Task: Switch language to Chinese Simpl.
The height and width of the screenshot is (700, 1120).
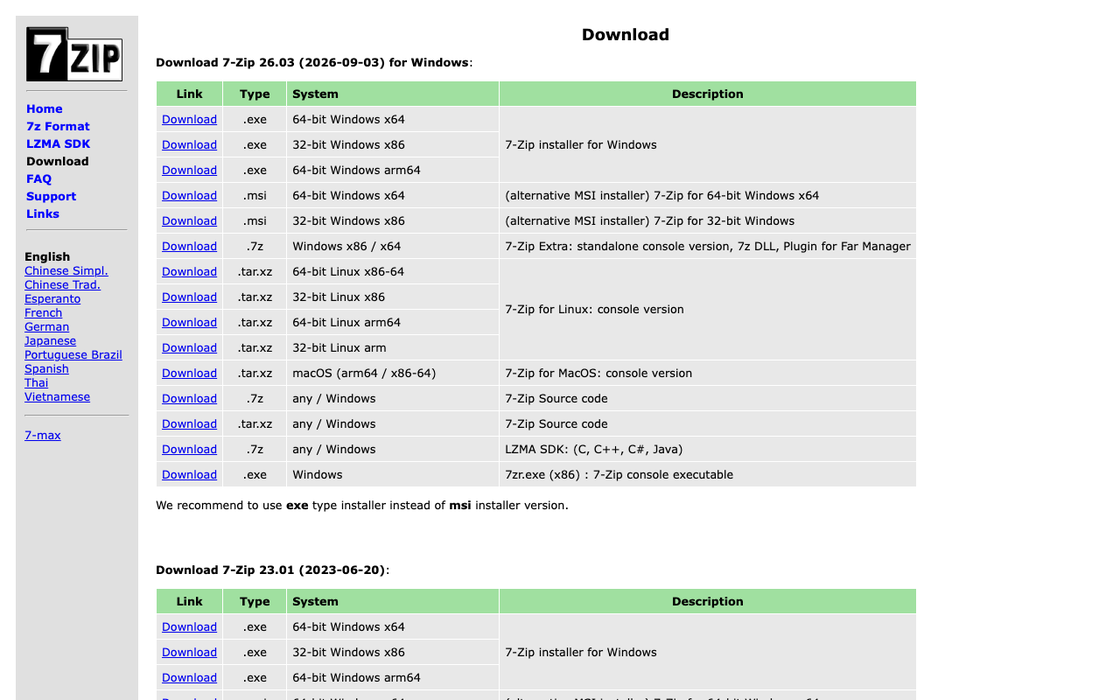Action: (66, 271)
